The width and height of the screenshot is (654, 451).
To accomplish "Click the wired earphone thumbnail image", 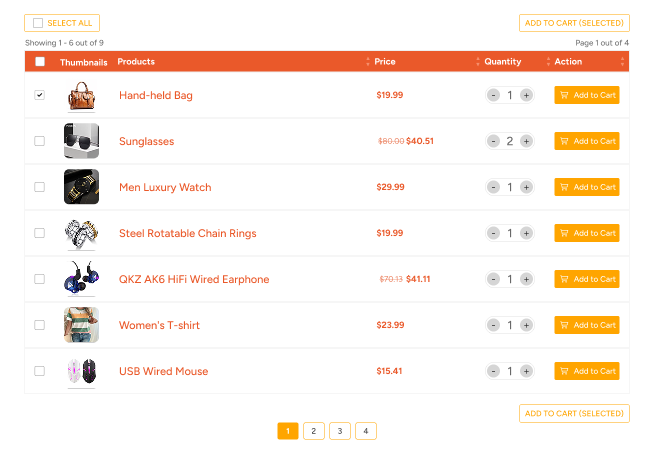I will coord(81,277).
